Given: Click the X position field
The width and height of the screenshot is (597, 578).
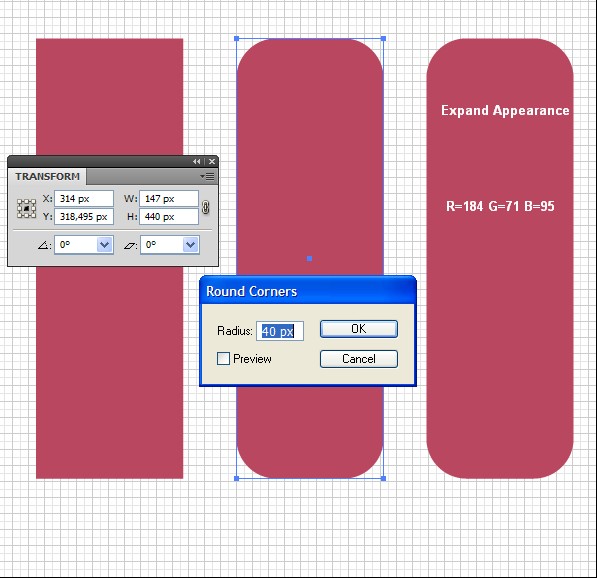Looking at the screenshot, I should click(84, 199).
